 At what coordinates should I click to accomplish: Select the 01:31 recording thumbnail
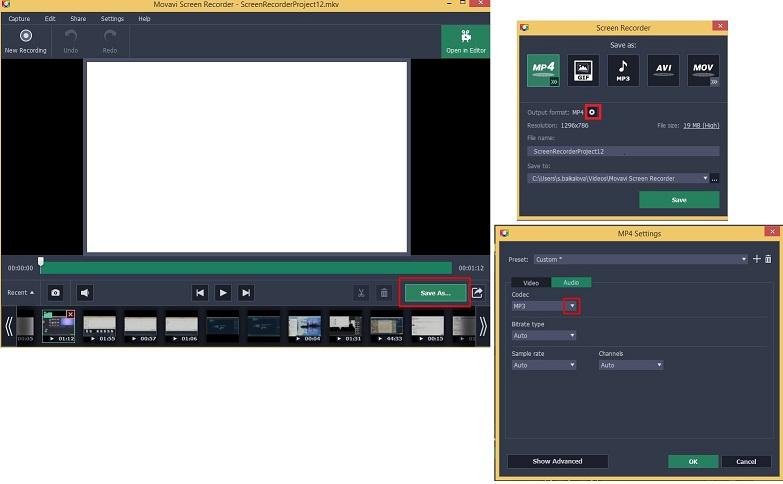point(346,328)
